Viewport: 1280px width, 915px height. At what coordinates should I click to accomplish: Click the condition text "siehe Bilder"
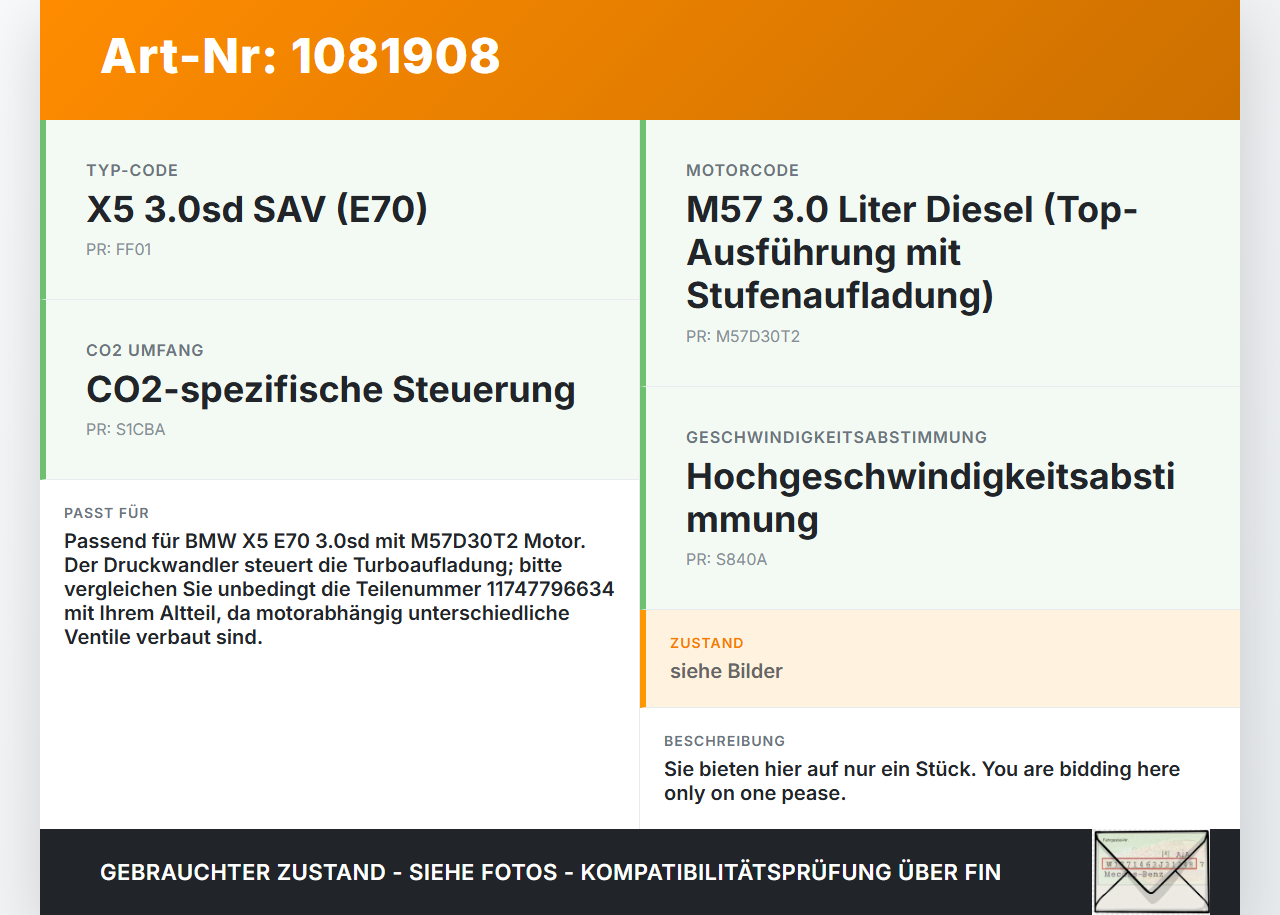(x=726, y=671)
